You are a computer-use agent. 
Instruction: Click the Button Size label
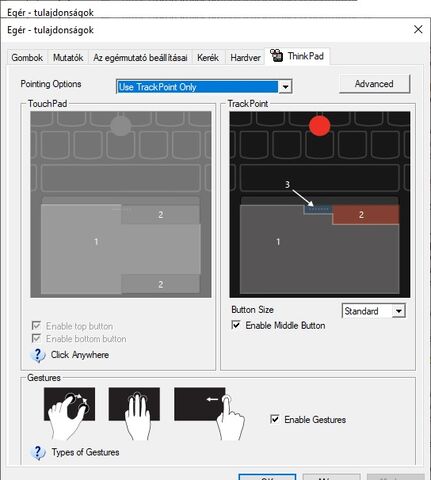click(252, 310)
